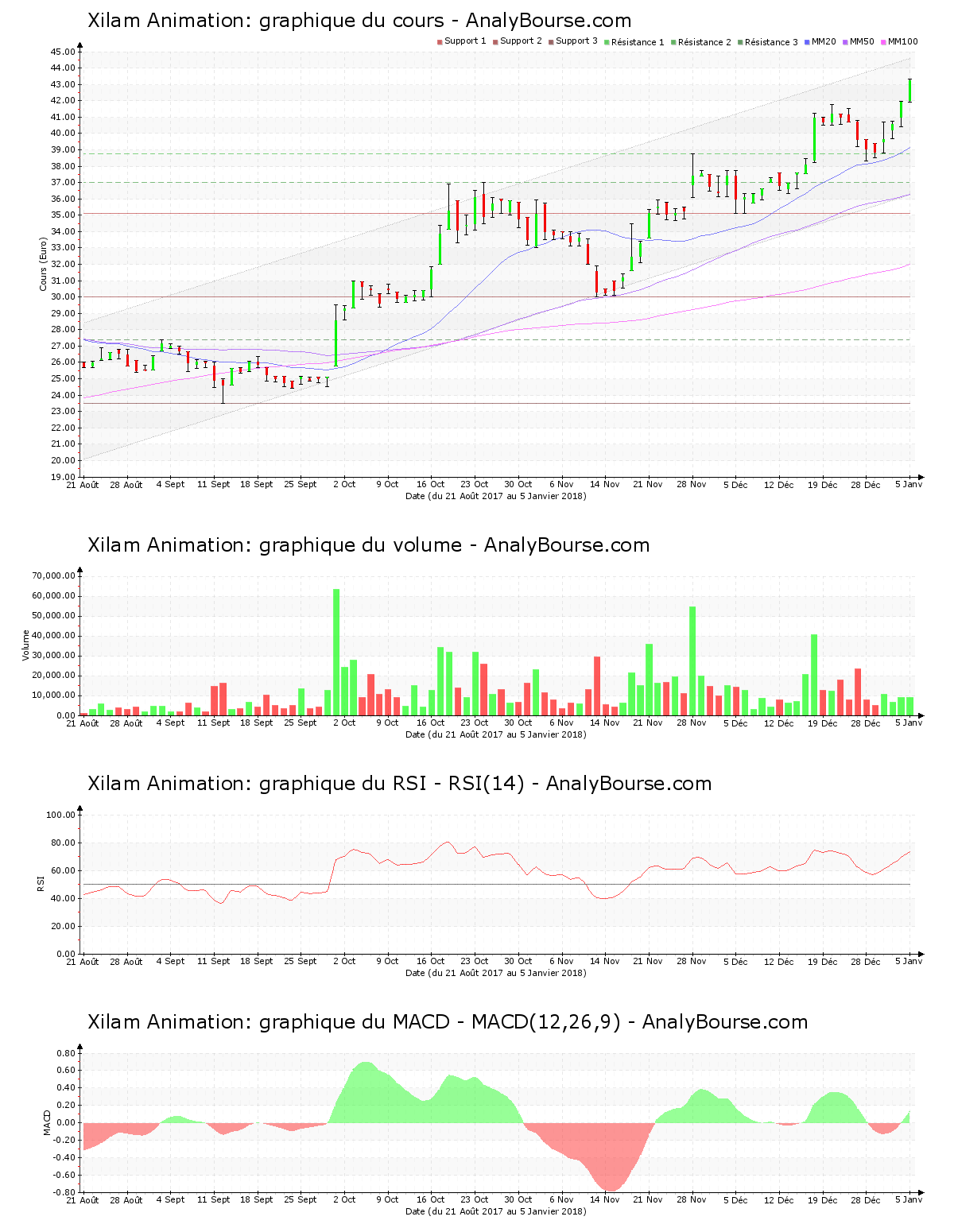Click '14 Nov' date under MACD chart
The height and width of the screenshot is (1232, 954).
point(605,1199)
